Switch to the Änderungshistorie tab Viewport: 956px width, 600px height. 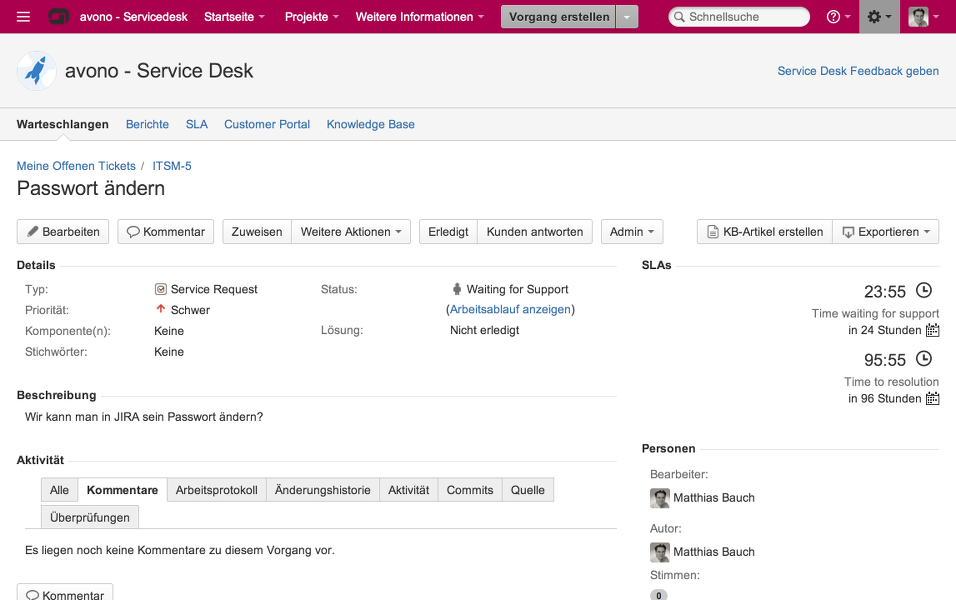(322, 490)
